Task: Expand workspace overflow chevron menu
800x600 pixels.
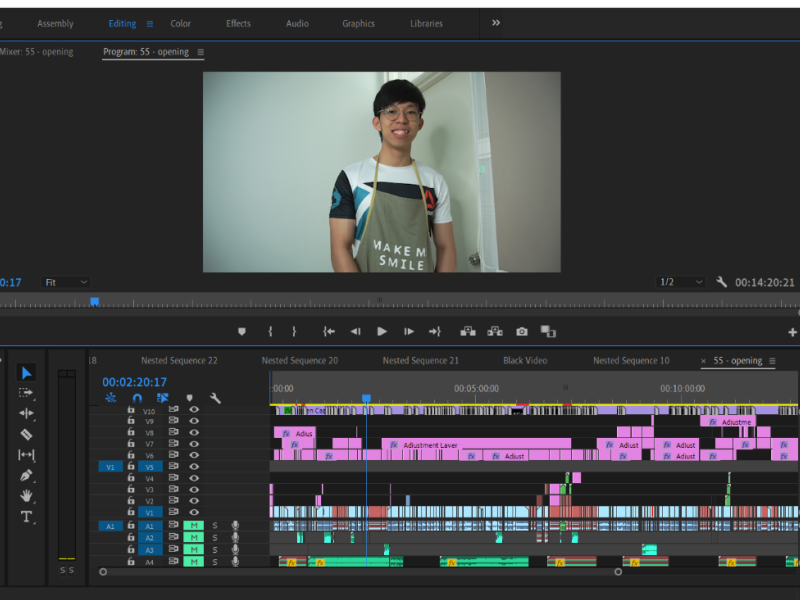Action: point(496,23)
